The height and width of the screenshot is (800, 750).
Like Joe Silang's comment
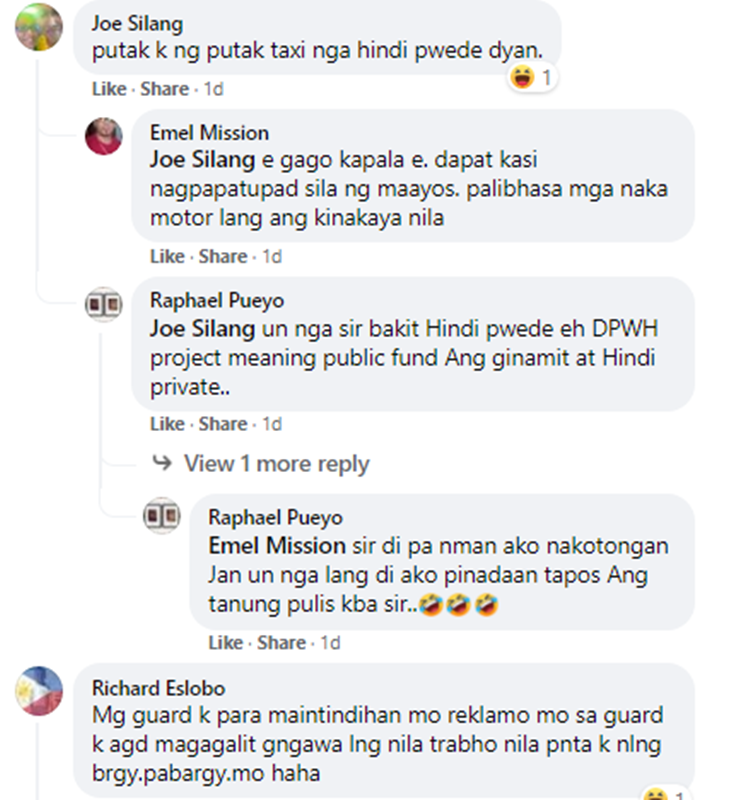pos(109,89)
